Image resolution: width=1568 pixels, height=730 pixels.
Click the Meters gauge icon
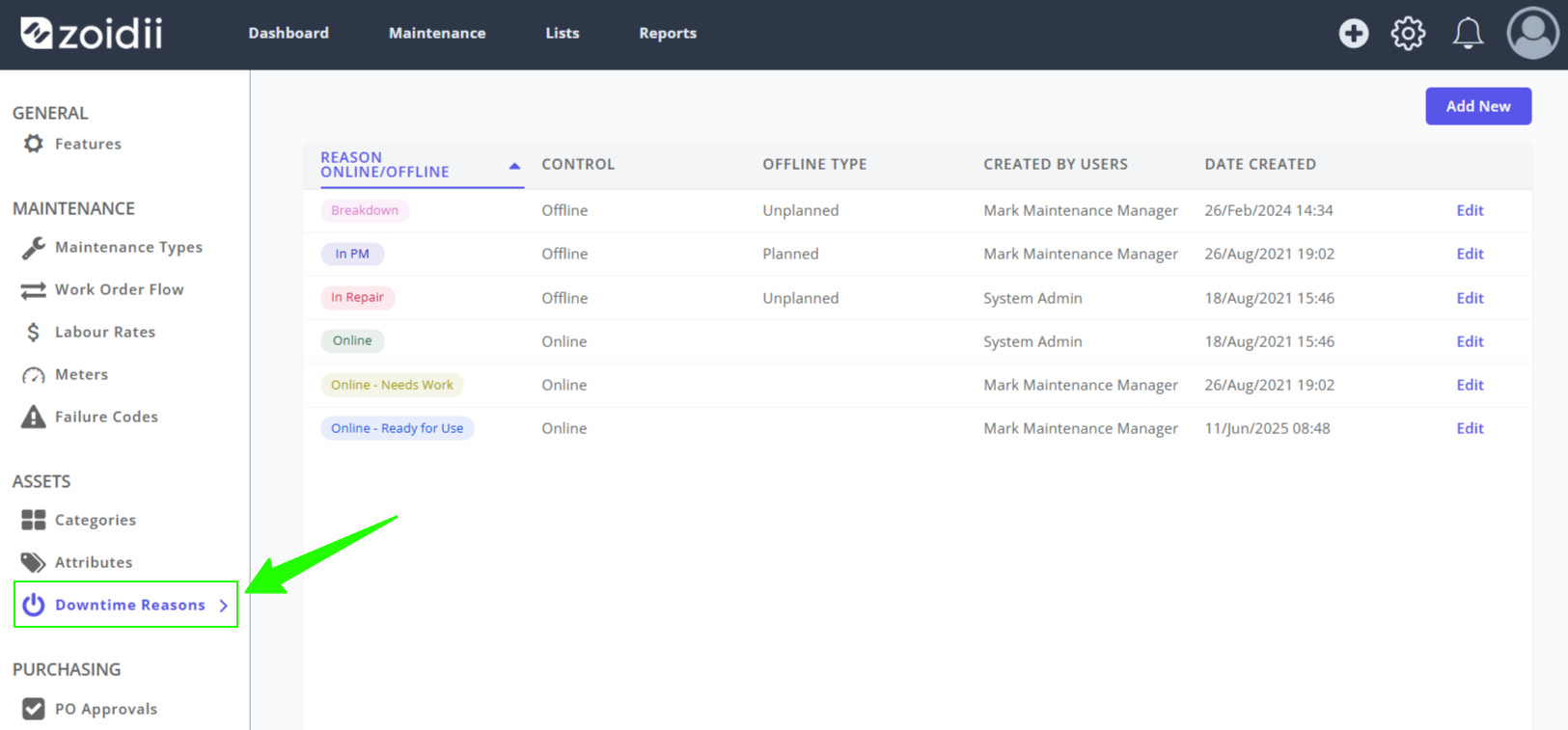click(34, 375)
